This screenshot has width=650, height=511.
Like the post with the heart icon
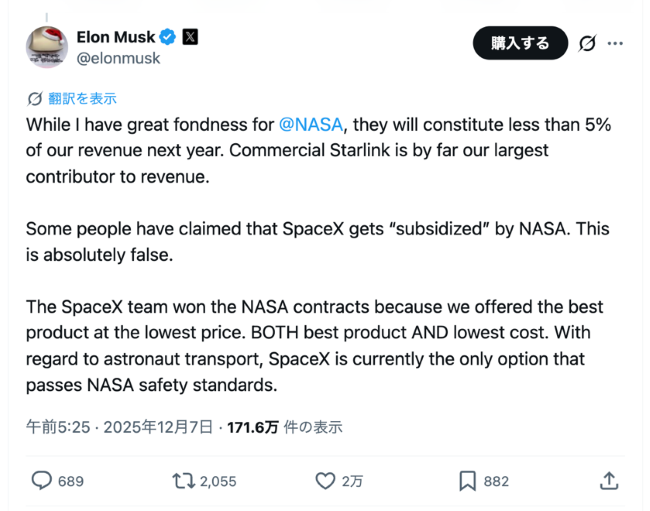click(325, 481)
